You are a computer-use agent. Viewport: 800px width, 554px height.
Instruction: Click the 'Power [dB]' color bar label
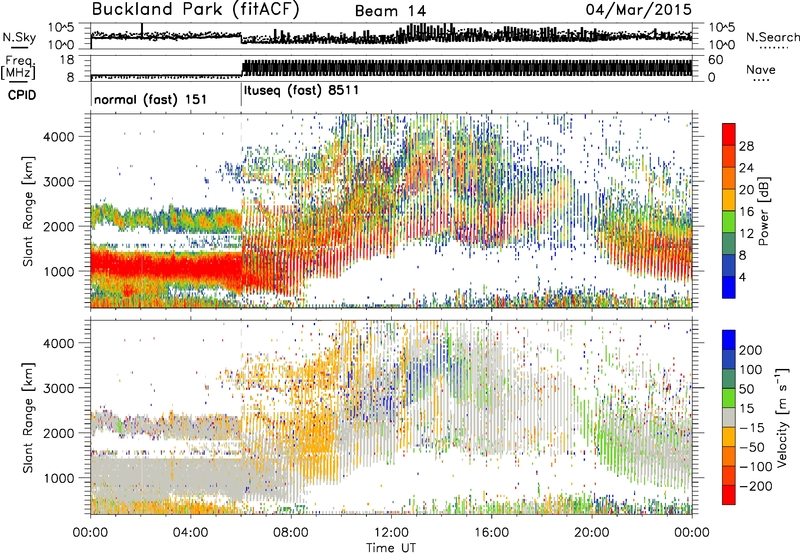pos(764,211)
